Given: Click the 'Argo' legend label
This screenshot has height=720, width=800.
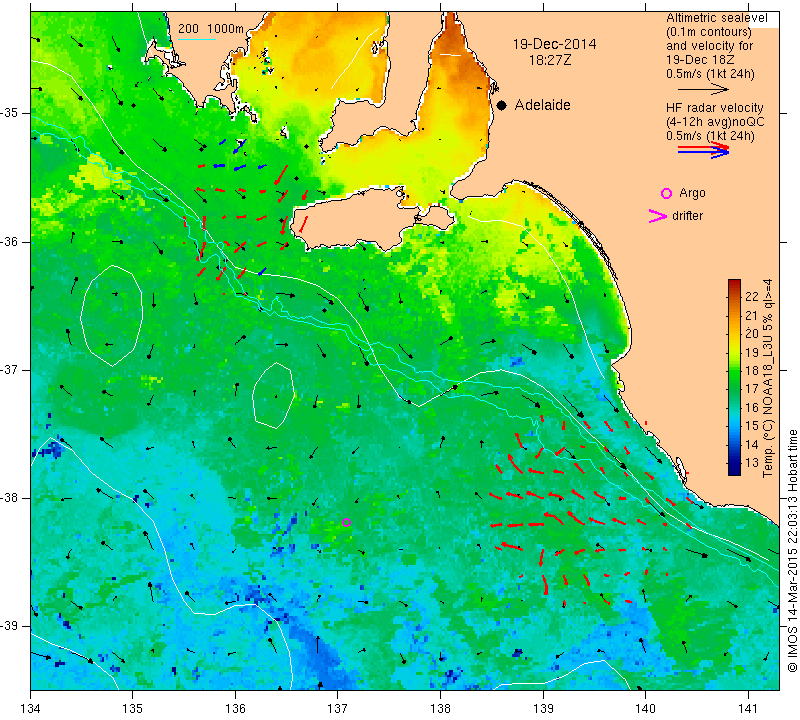Looking at the screenshot, I should click(x=692, y=193).
